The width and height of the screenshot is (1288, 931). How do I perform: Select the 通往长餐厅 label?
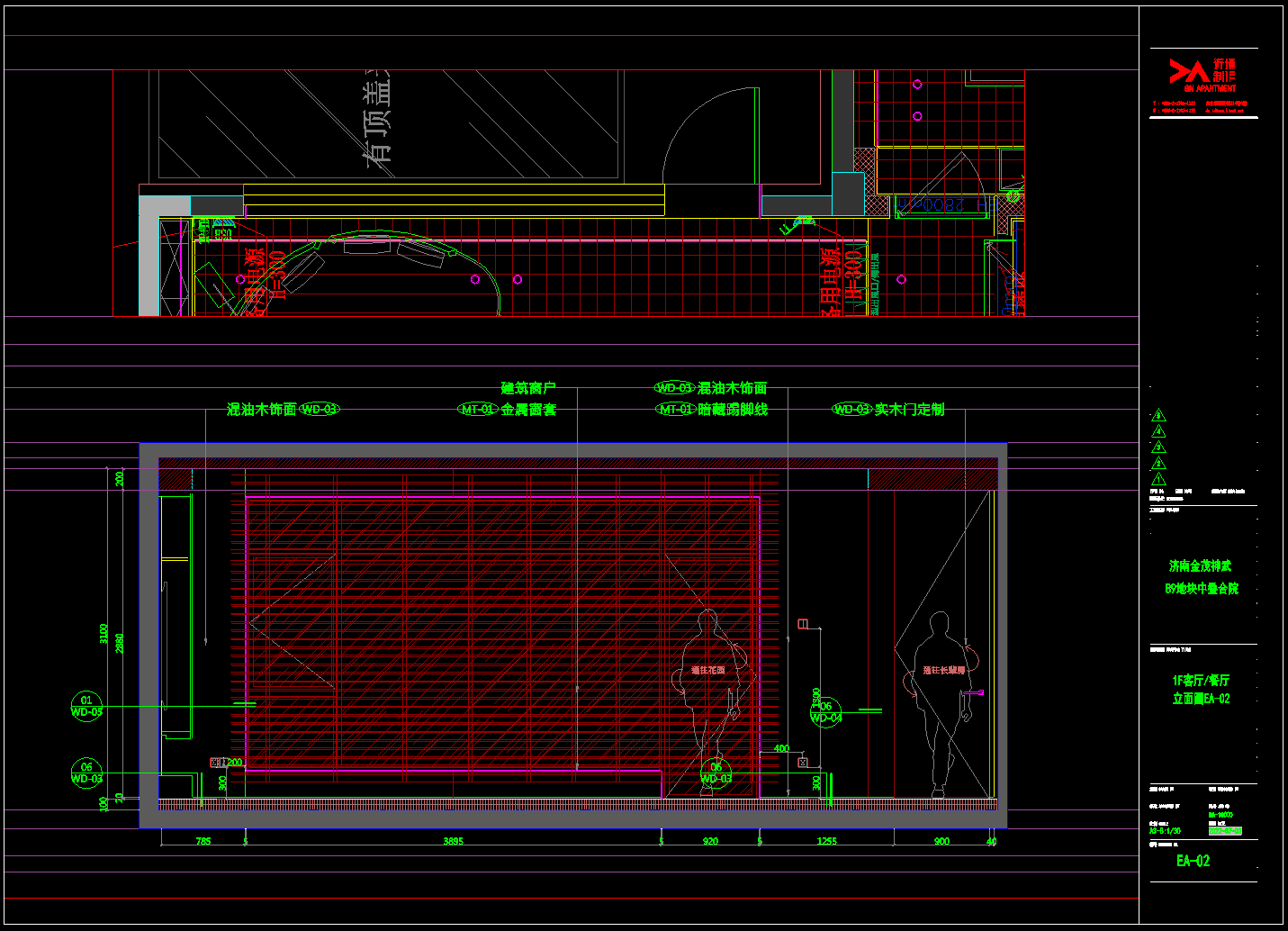944,671
